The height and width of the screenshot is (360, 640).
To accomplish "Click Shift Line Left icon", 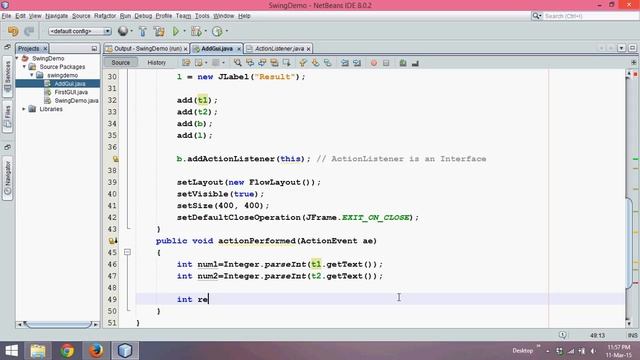I will pyautogui.click(x=345, y=63).
